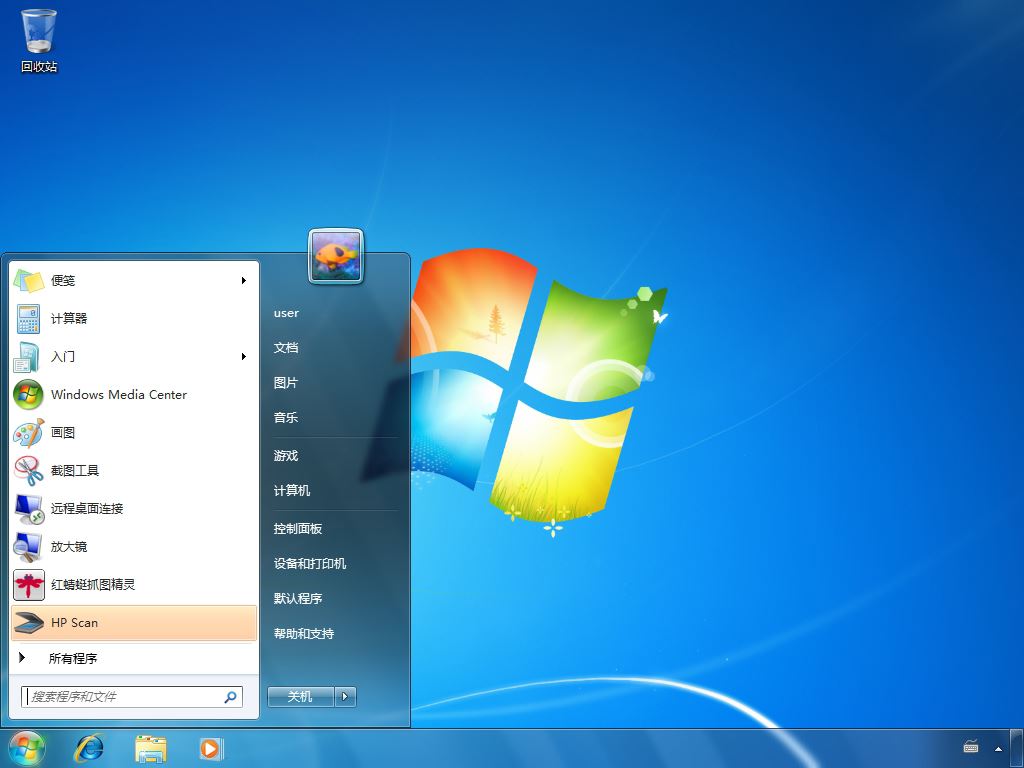Image resolution: width=1024 pixels, height=768 pixels.
Task: Launch the Windows Media Center icon
Action: point(28,394)
